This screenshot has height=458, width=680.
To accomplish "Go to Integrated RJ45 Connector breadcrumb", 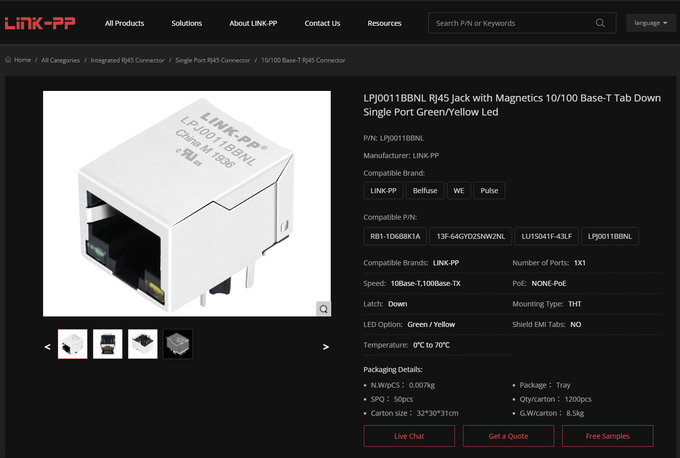I will click(128, 60).
